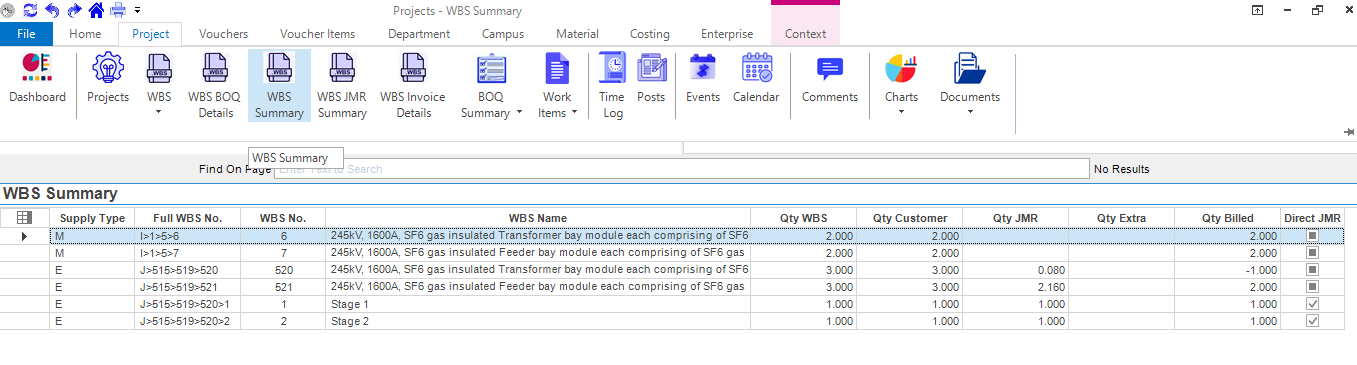Uncheck Direct JMR for Stage 2
This screenshot has width=1357, height=365.
(x=1312, y=321)
